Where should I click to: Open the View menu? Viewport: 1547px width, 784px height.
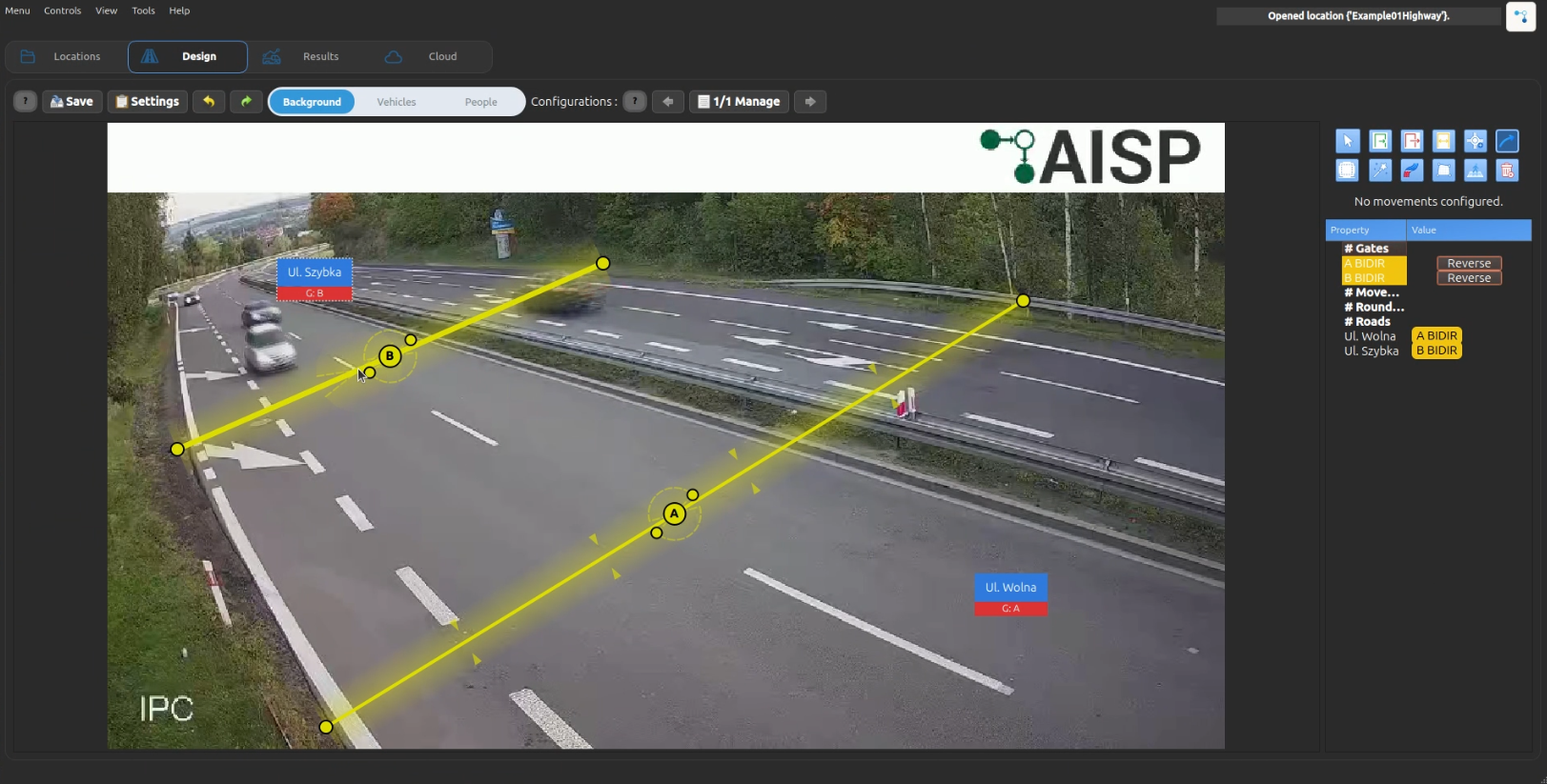point(106,10)
